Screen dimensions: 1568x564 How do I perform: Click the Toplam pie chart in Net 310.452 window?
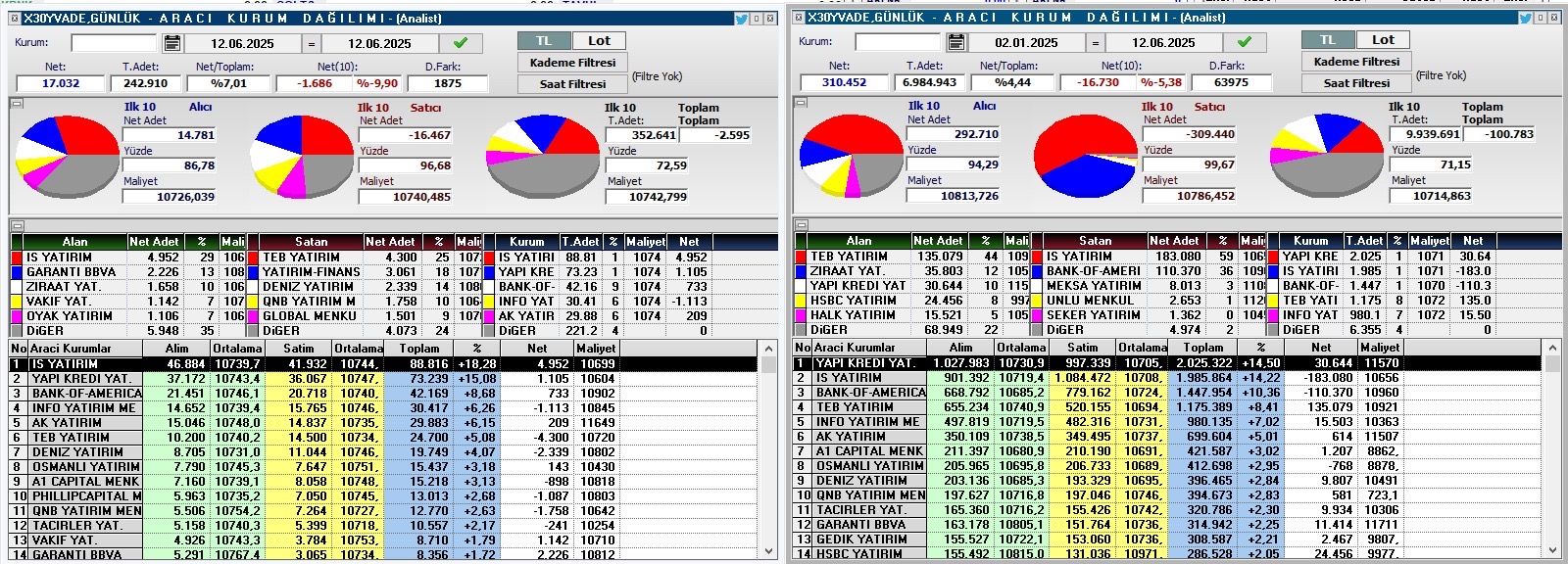1328,157
